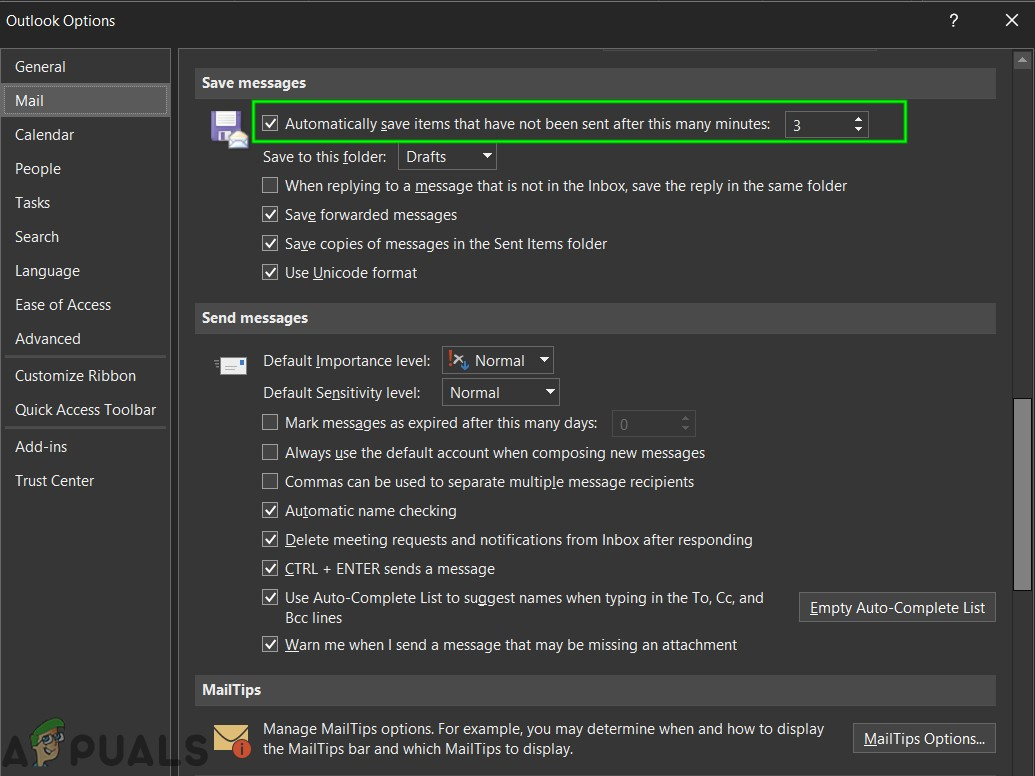Increase the auto-save minutes spinner up arrow
Viewport: 1035px width, 776px height.
point(858,118)
